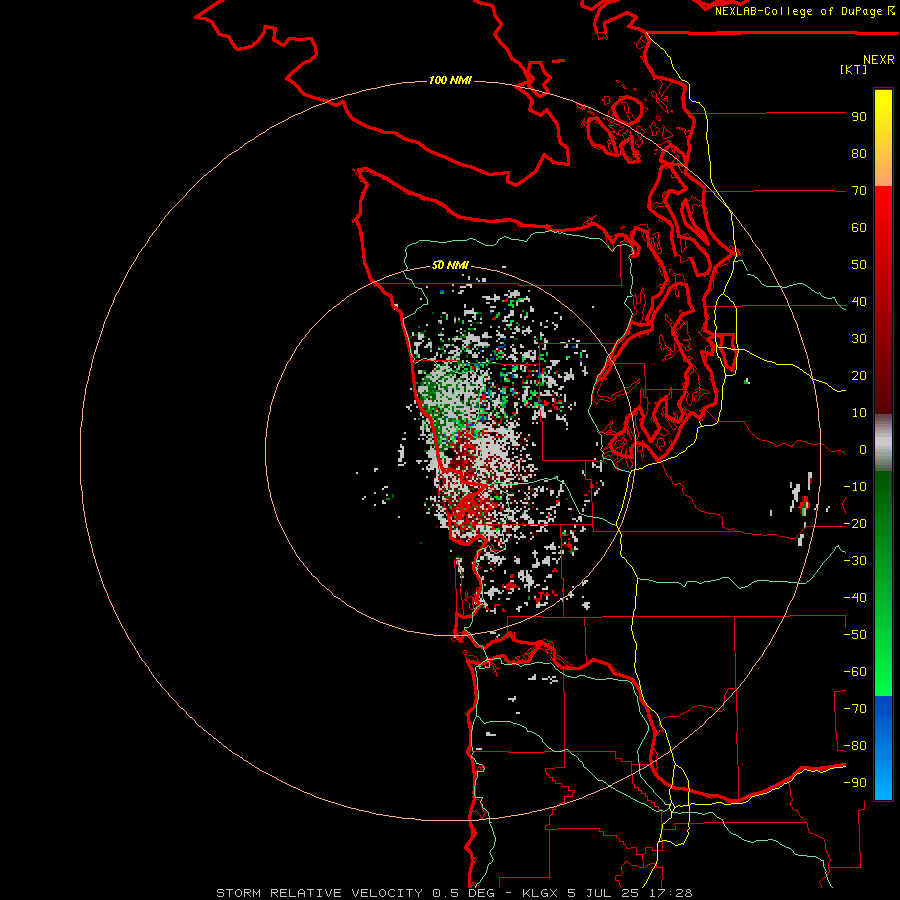
Task: Click the -40 value on velocity scale
Action: pos(855,598)
